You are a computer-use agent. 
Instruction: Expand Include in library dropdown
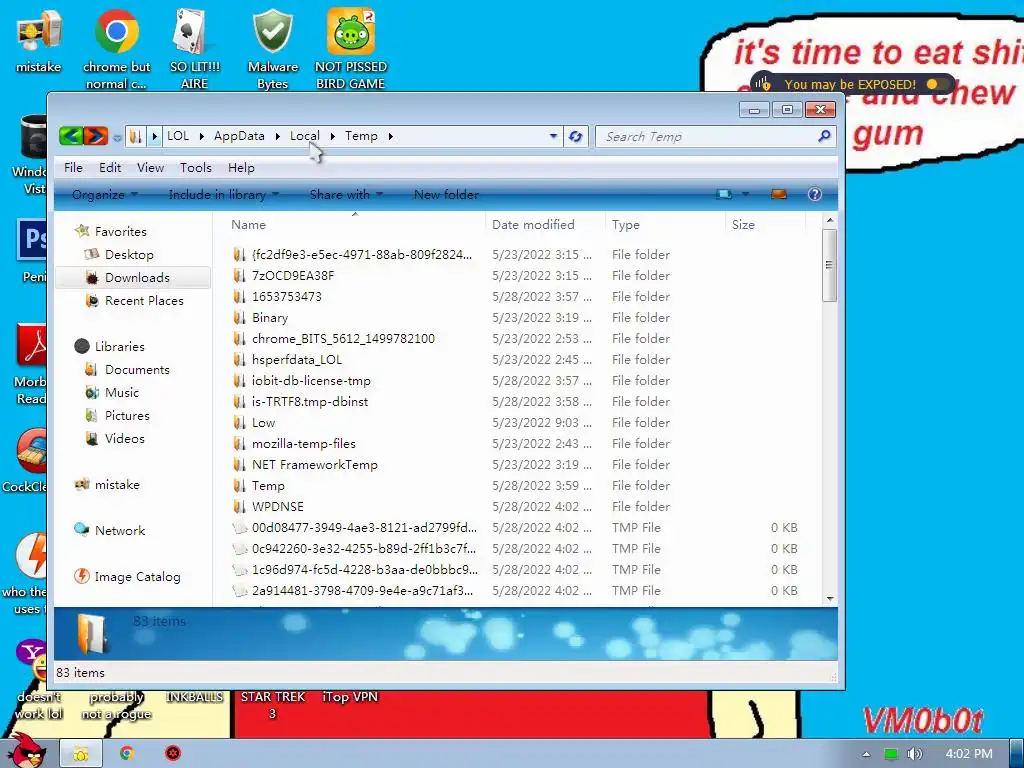click(x=223, y=195)
